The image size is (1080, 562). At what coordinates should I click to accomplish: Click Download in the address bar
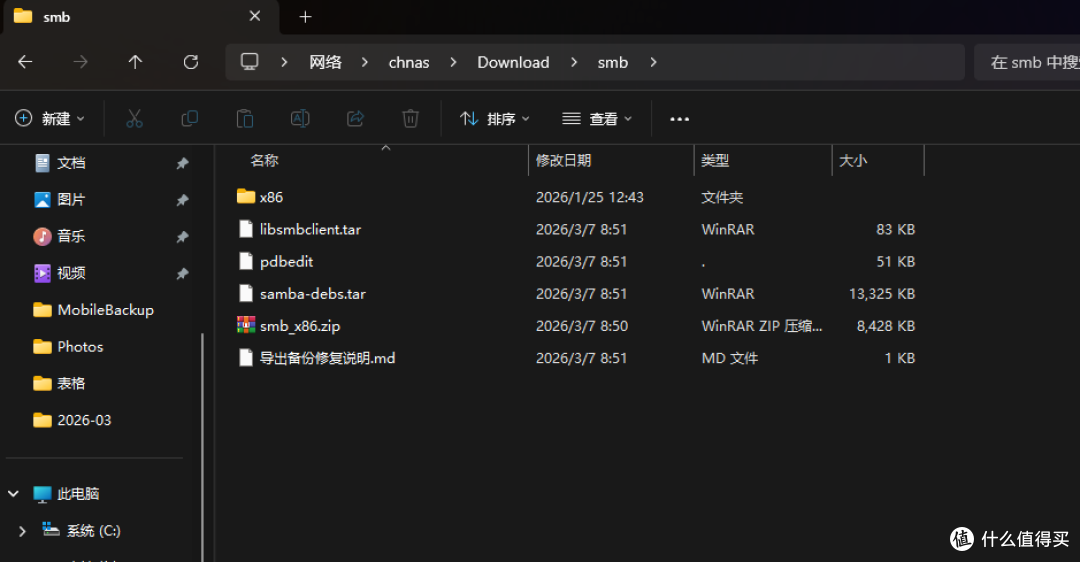click(513, 62)
